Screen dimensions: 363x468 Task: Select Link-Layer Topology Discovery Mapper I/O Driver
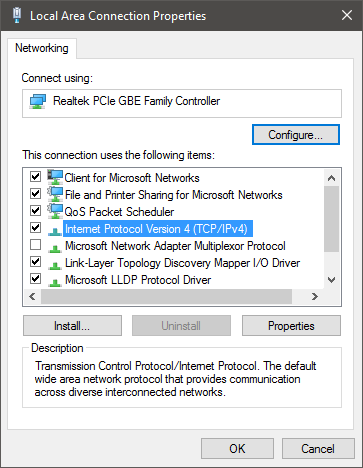182,263
